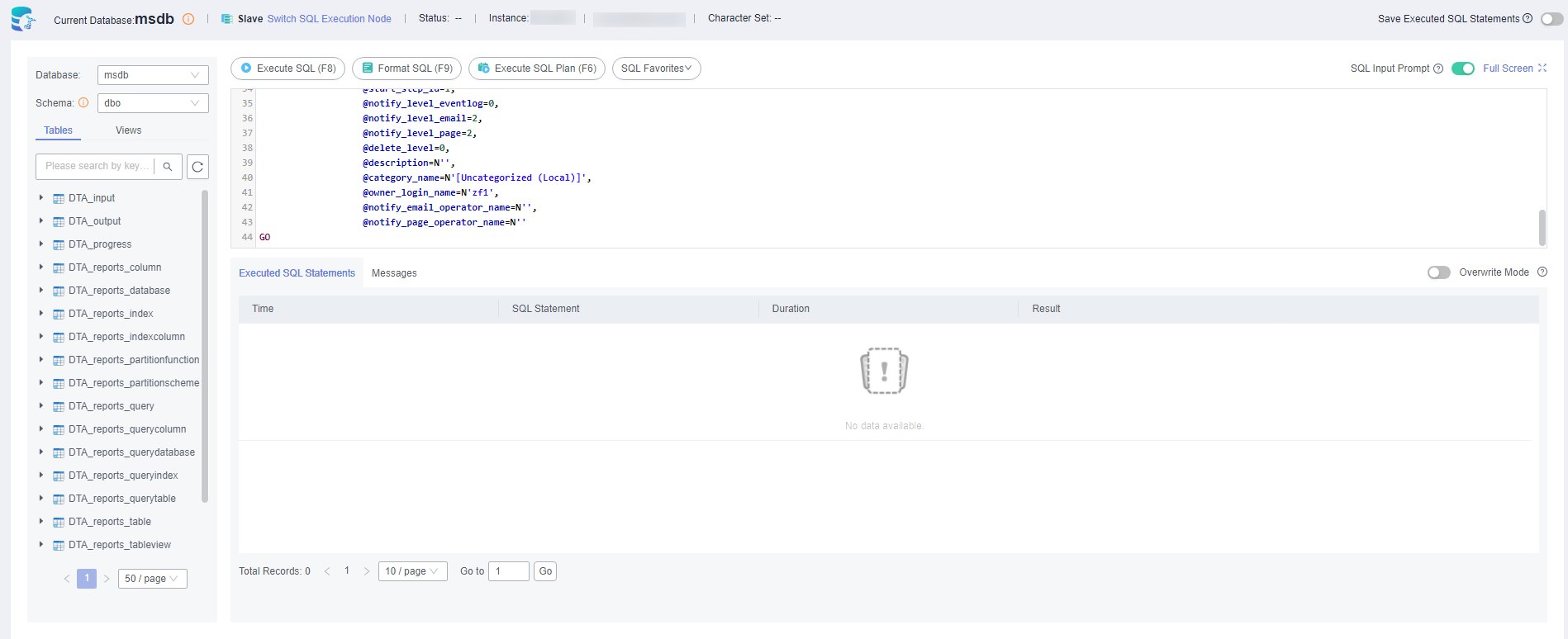Toggle Save Executed SQL Statements switch
The height and width of the screenshot is (639, 1568).
click(x=1551, y=19)
